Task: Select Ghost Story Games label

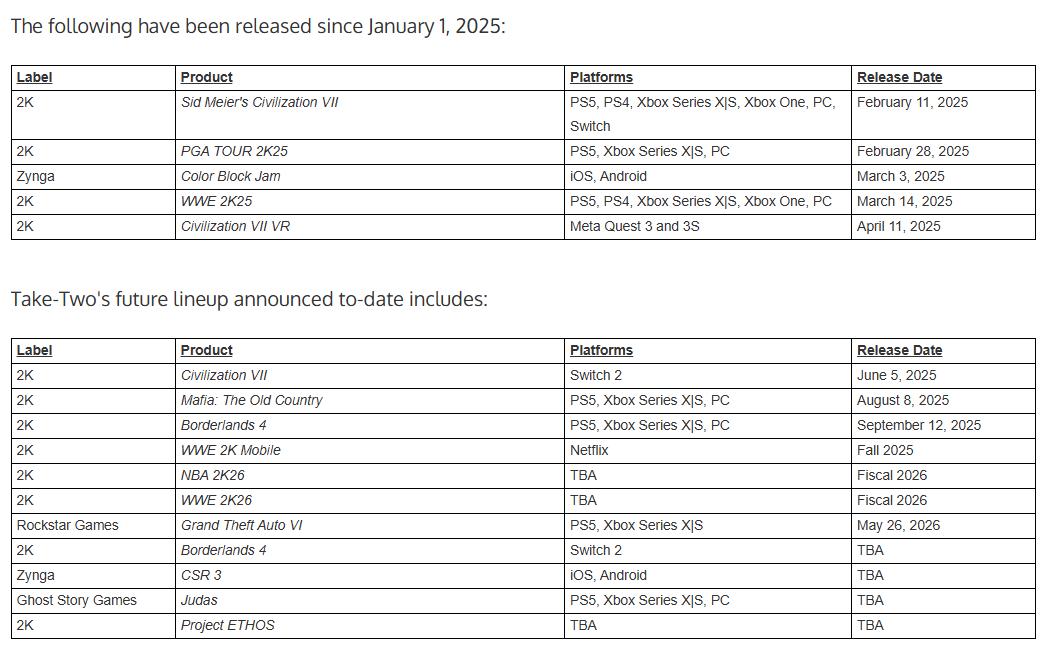Action: click(76, 600)
